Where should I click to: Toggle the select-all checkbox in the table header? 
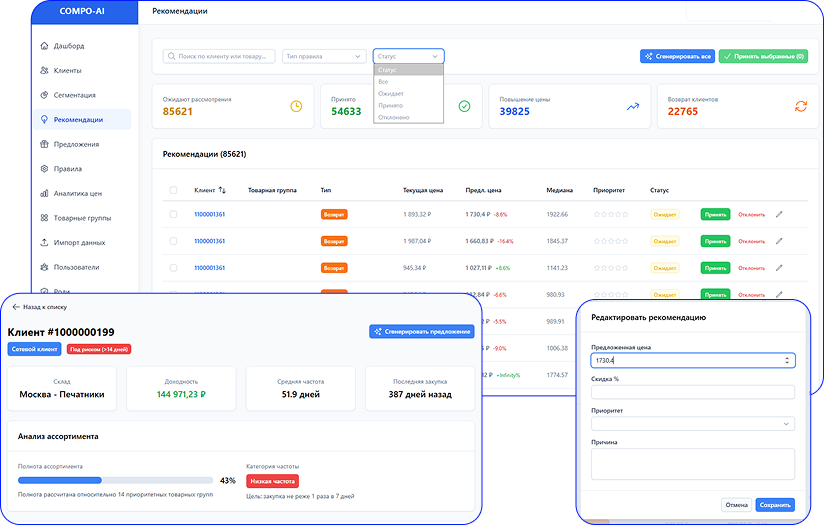click(174, 189)
